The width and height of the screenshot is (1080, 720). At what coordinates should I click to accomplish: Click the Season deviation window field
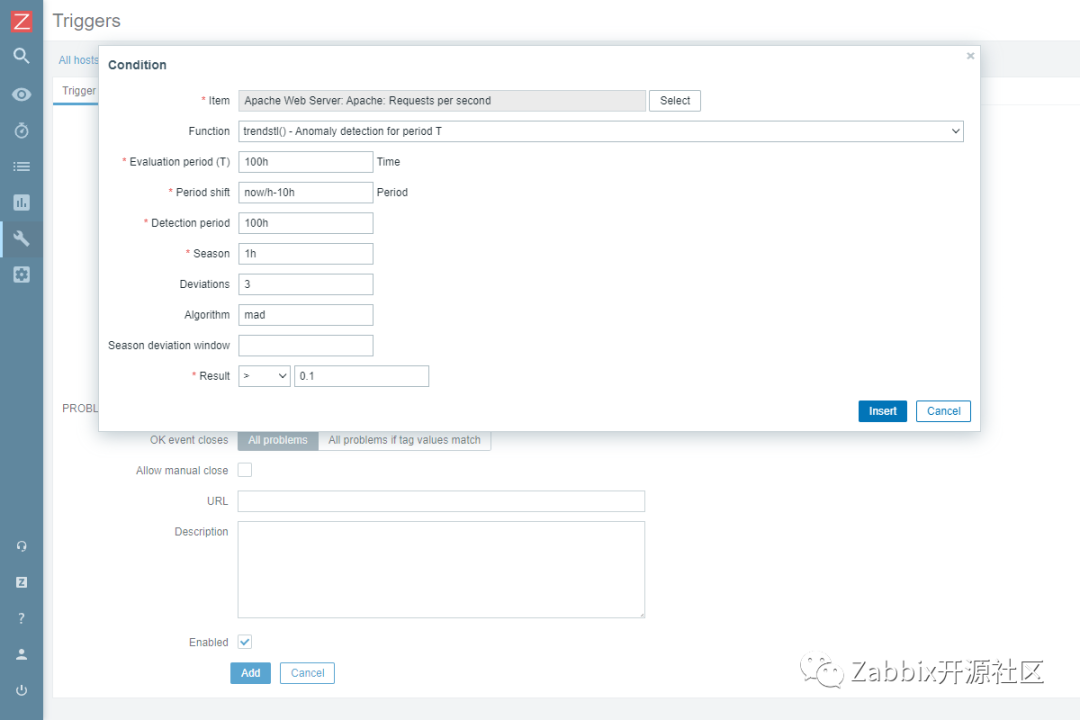pos(306,346)
